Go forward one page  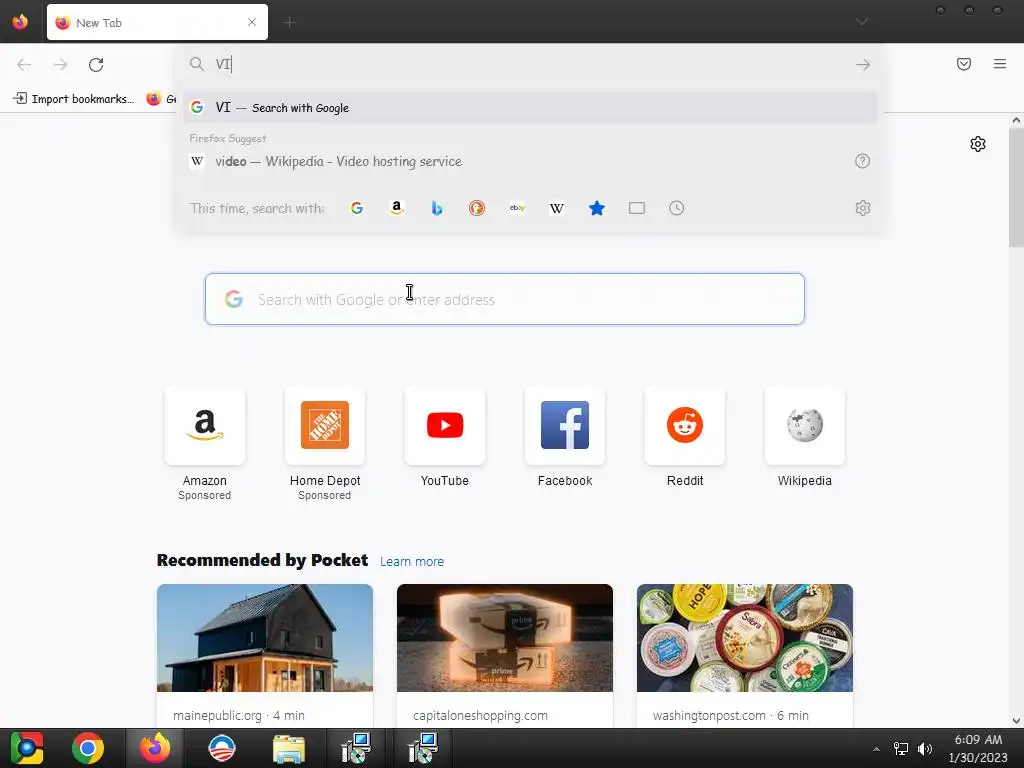60,65
